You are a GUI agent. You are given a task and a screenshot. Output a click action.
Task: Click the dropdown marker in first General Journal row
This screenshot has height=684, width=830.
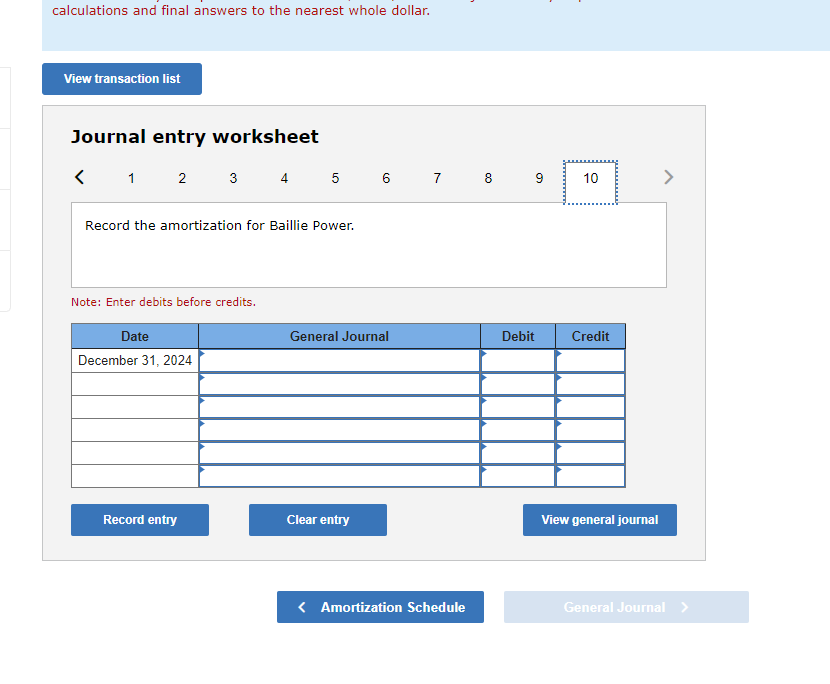click(x=203, y=355)
